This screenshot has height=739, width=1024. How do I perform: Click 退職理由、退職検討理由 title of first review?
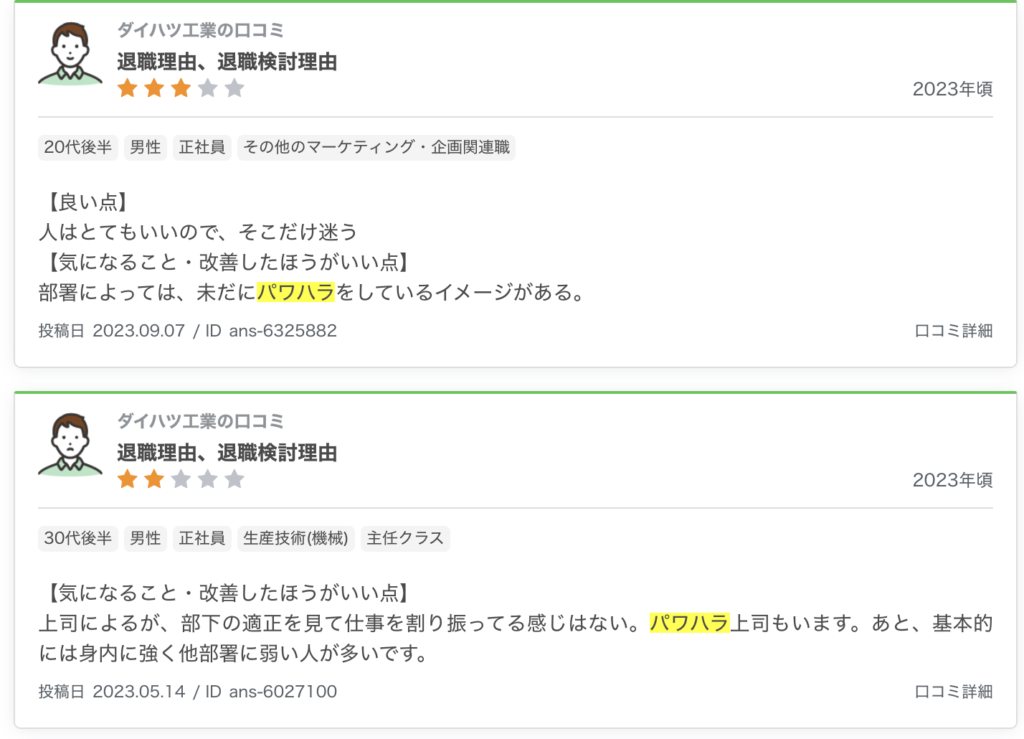(227, 62)
